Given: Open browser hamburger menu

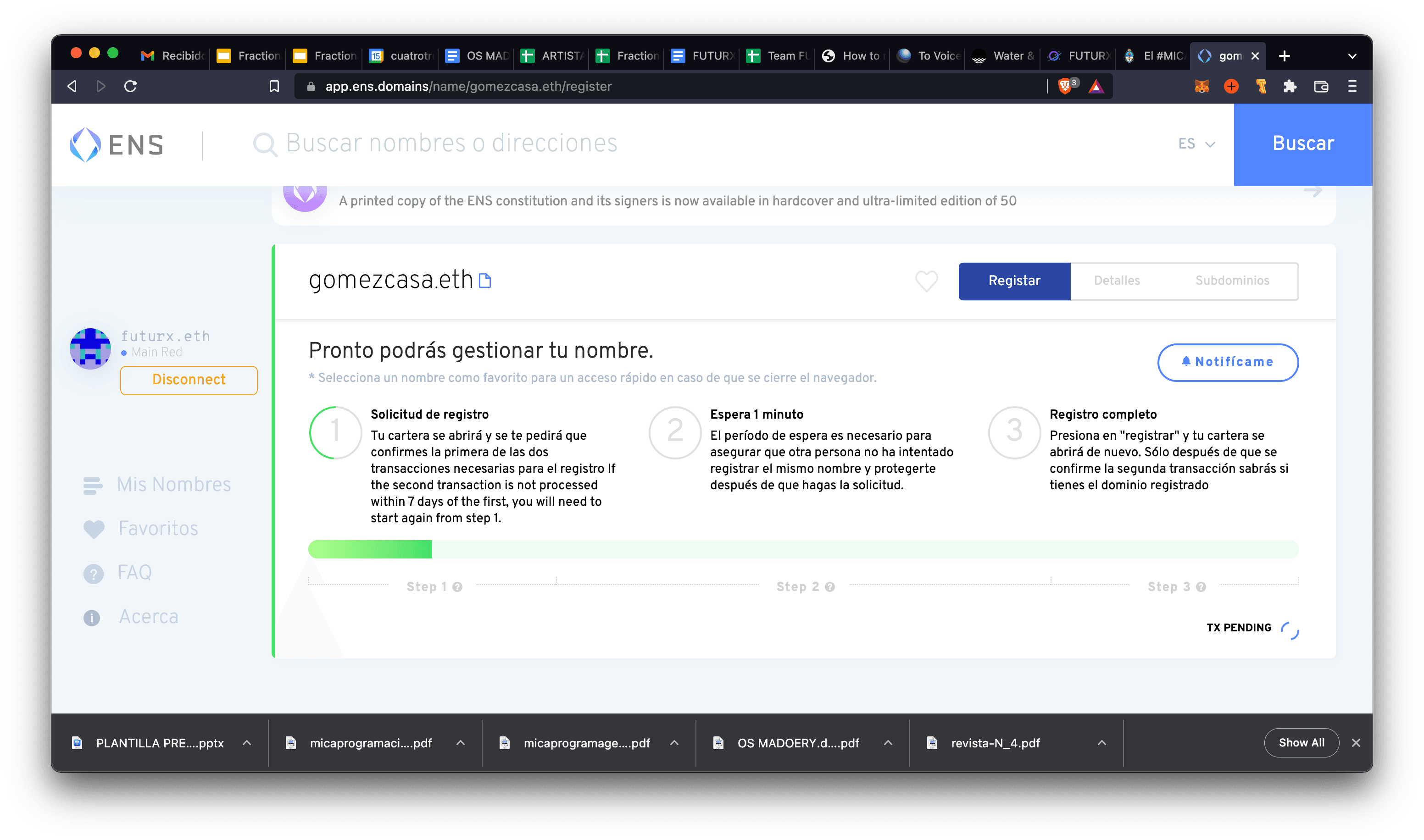Looking at the screenshot, I should (1352, 86).
